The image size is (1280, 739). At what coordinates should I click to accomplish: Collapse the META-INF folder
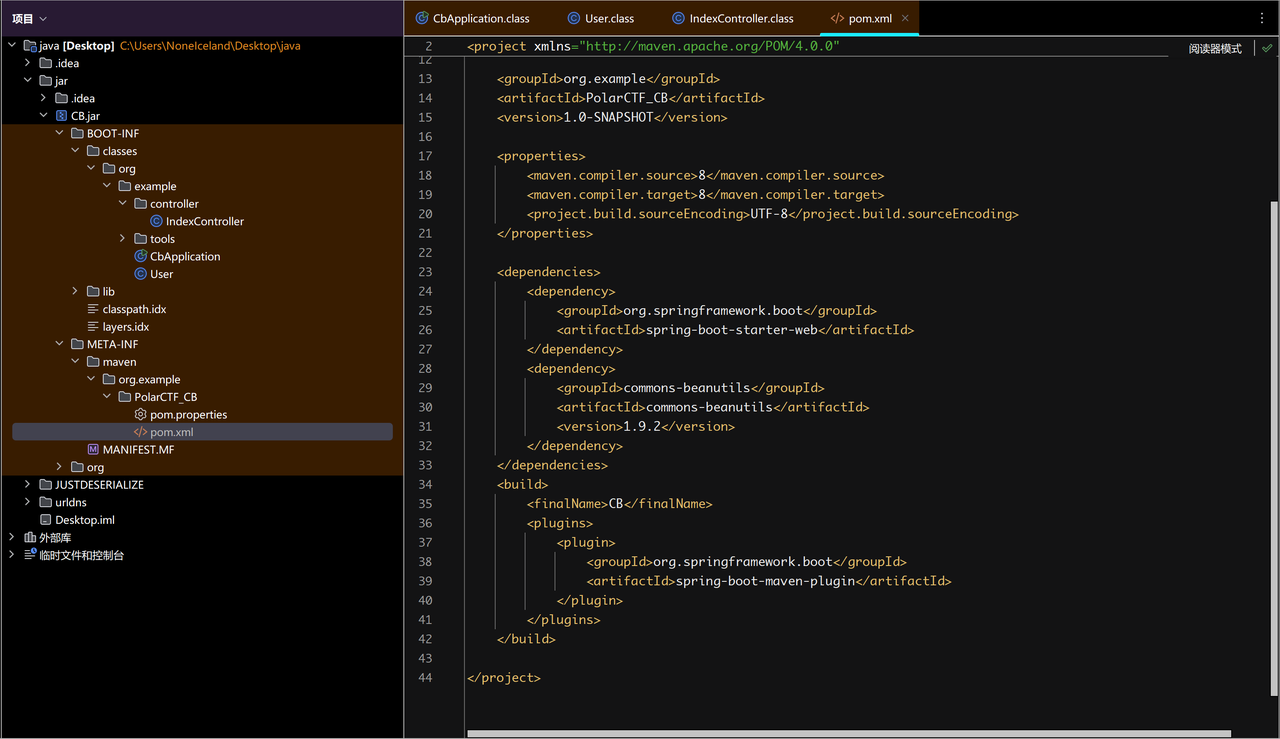pyautogui.click(x=60, y=344)
